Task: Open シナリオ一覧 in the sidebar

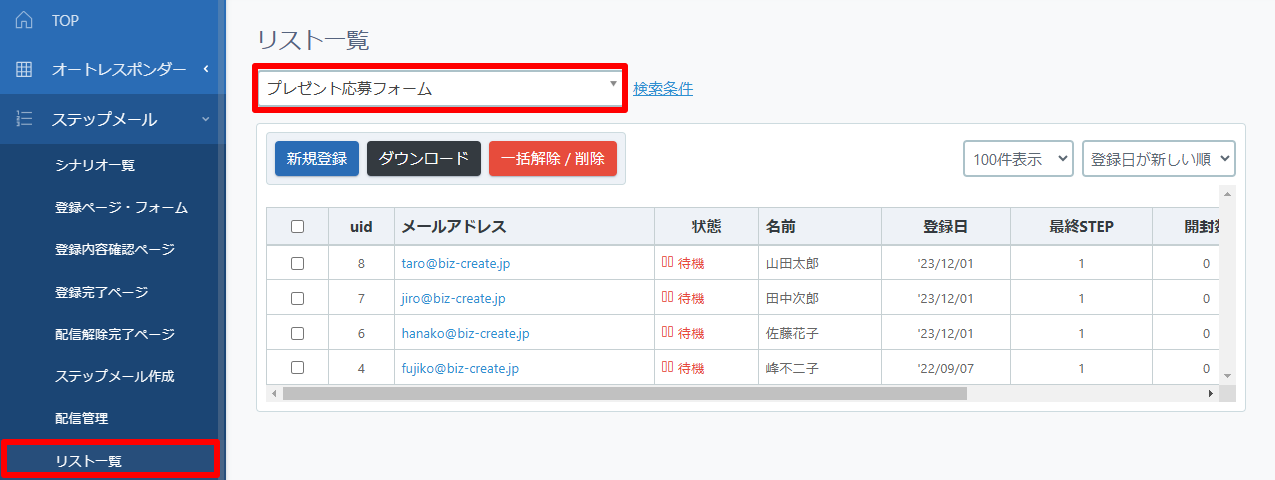Action: coord(95,165)
